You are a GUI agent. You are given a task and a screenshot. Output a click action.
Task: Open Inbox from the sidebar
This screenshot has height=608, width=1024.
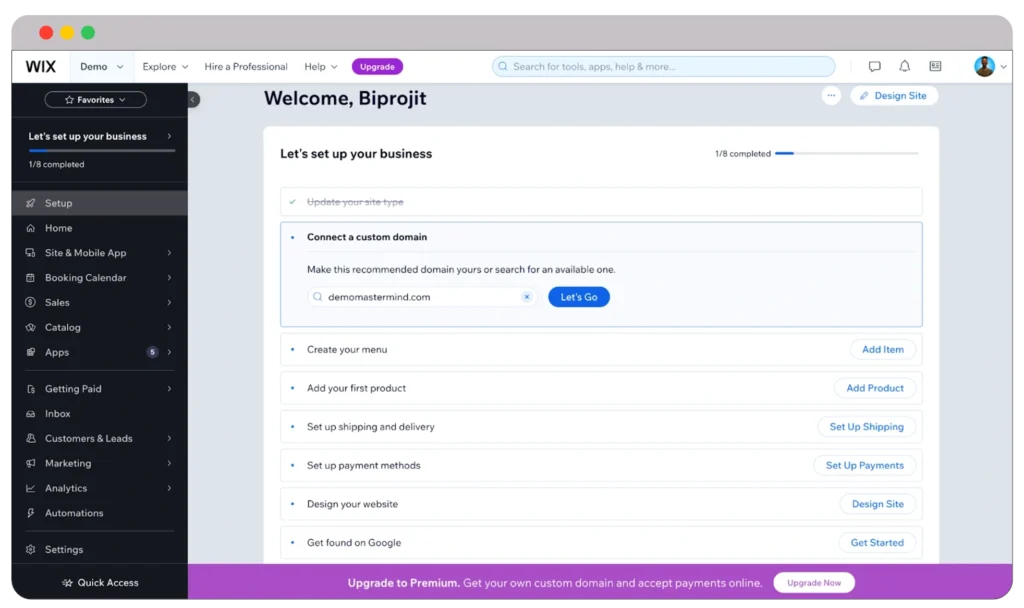pyautogui.click(x=58, y=414)
